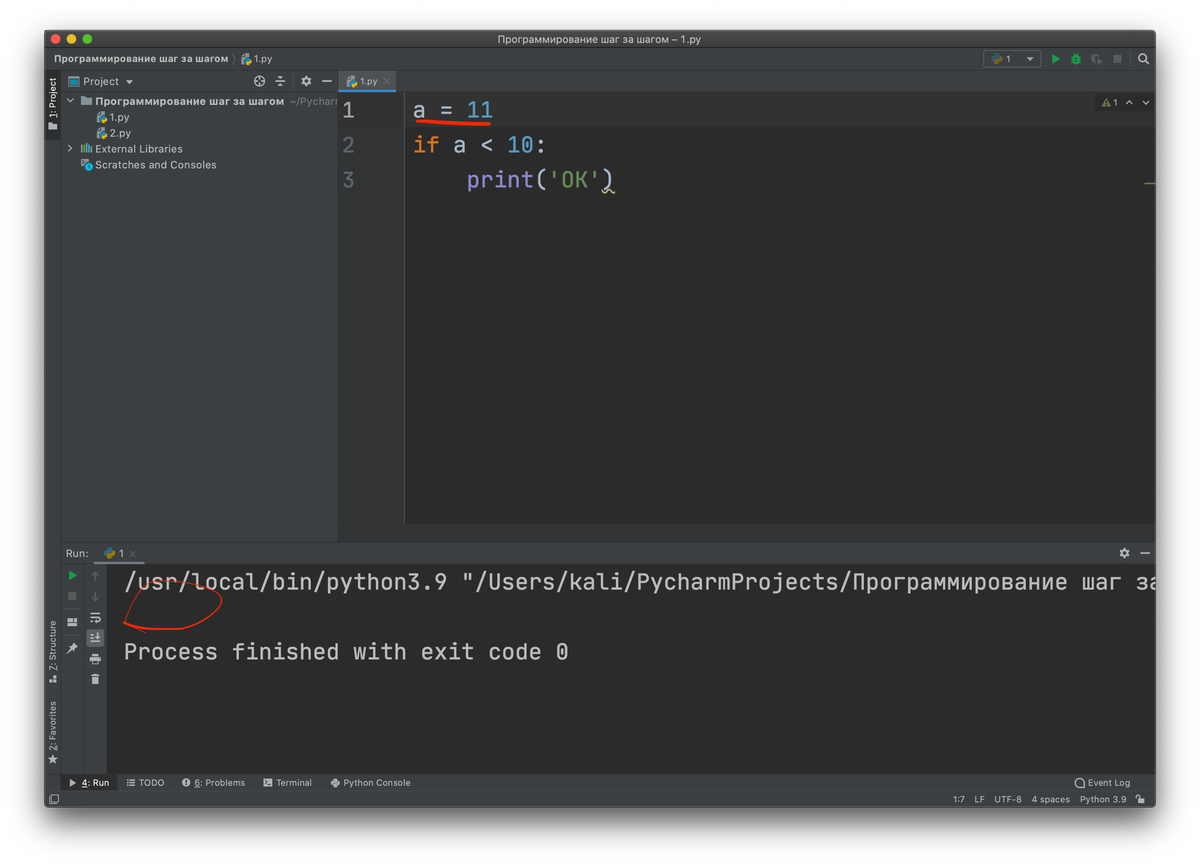Expand the External Libraries node
Screen dimensions: 1200x866
(x=70, y=149)
